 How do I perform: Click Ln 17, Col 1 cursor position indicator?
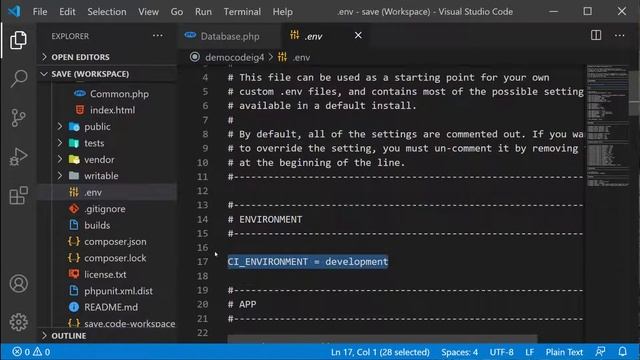click(x=380, y=352)
